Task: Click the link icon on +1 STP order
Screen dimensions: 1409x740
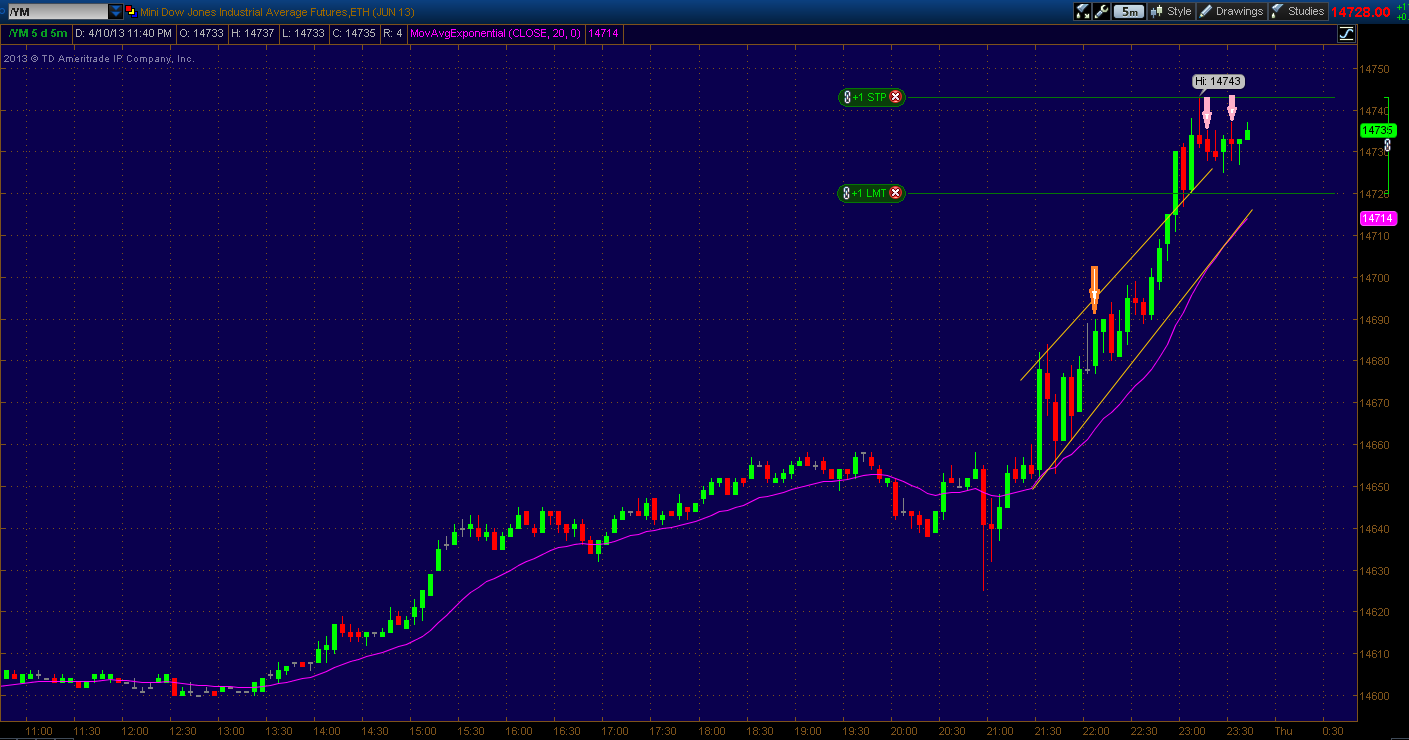Action: pos(847,97)
